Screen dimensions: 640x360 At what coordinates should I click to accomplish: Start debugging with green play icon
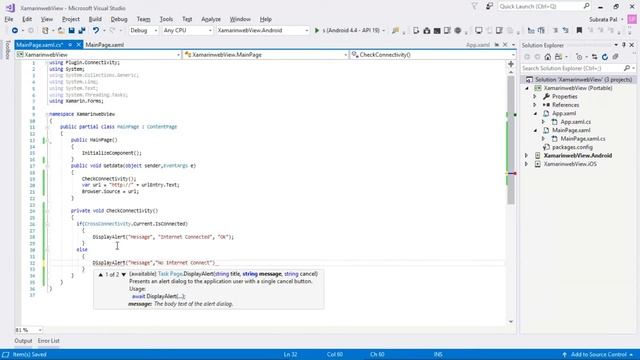tap(317, 31)
